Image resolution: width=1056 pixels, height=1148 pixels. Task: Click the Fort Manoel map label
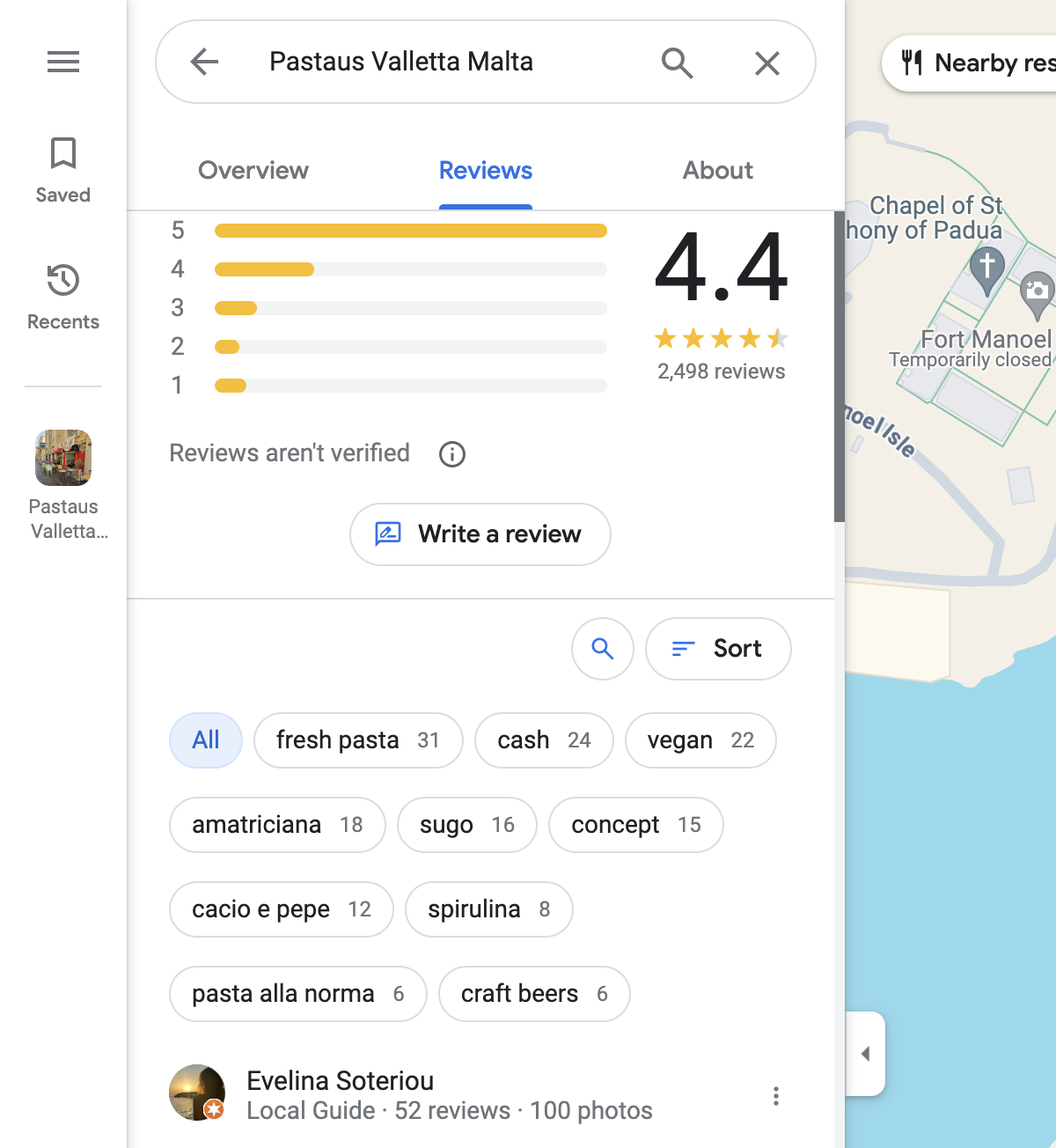click(985, 339)
